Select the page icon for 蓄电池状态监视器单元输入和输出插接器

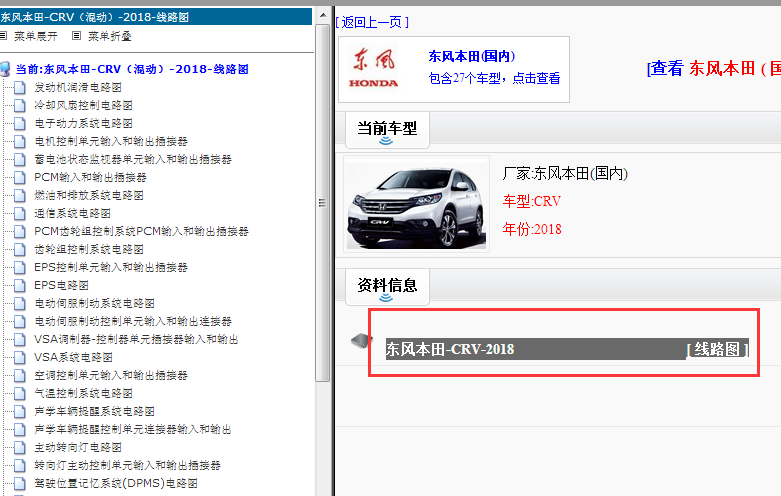(20, 159)
